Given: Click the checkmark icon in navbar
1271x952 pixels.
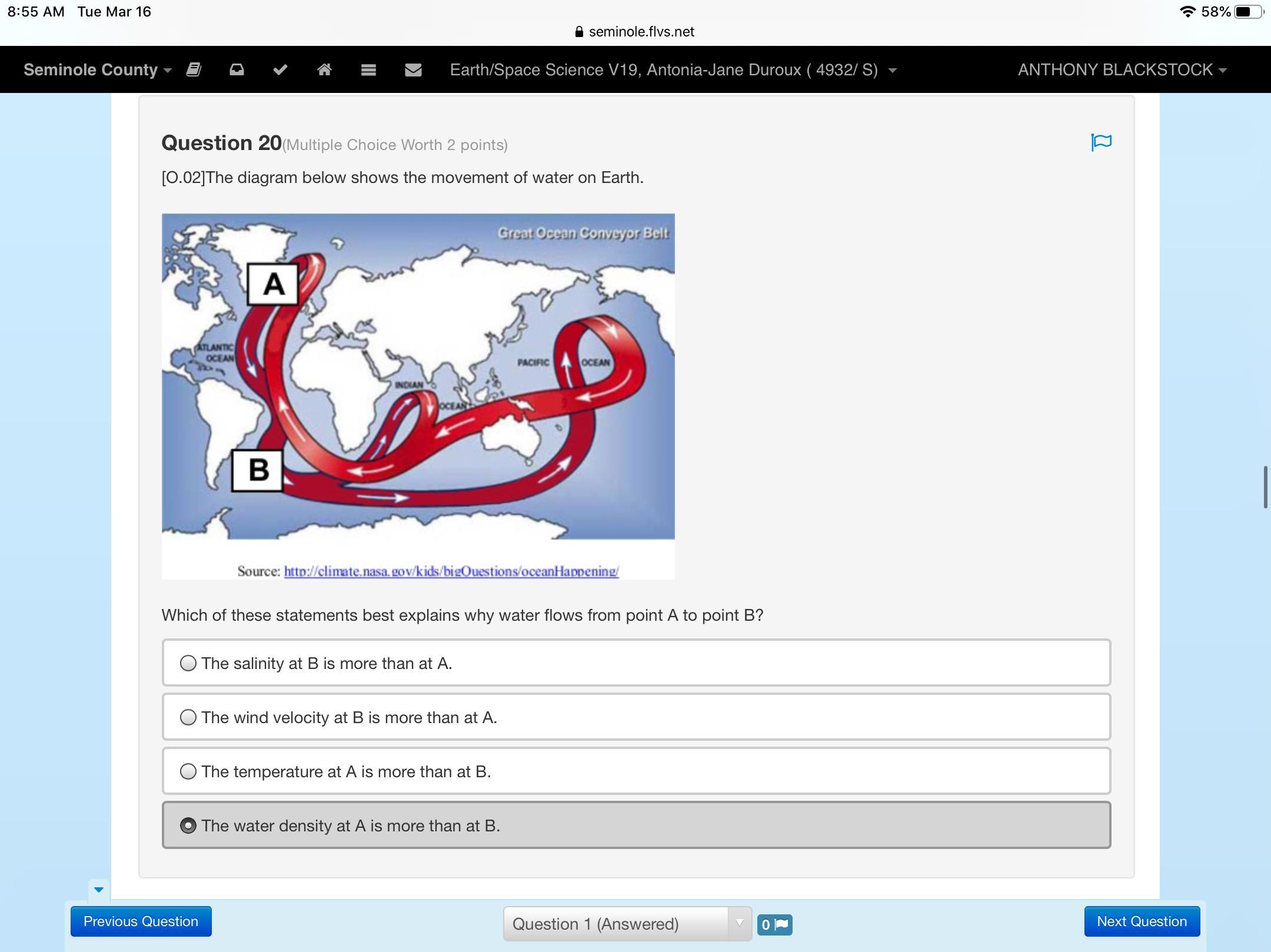Looking at the screenshot, I should click(x=280, y=69).
